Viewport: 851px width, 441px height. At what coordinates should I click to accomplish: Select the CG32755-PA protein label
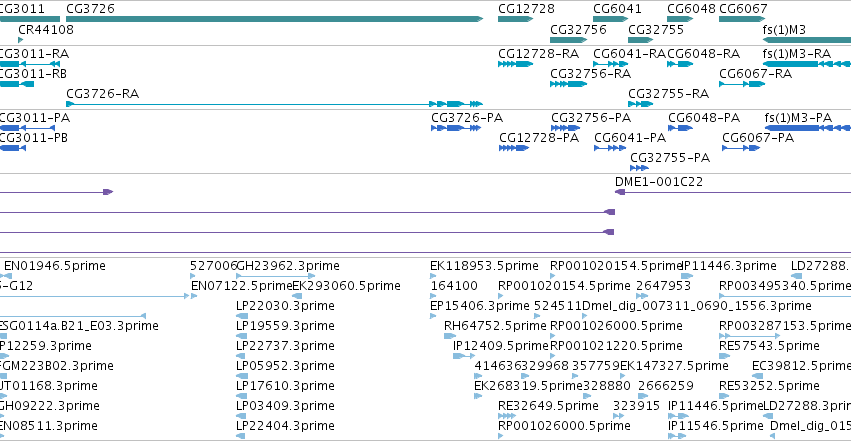670,158
